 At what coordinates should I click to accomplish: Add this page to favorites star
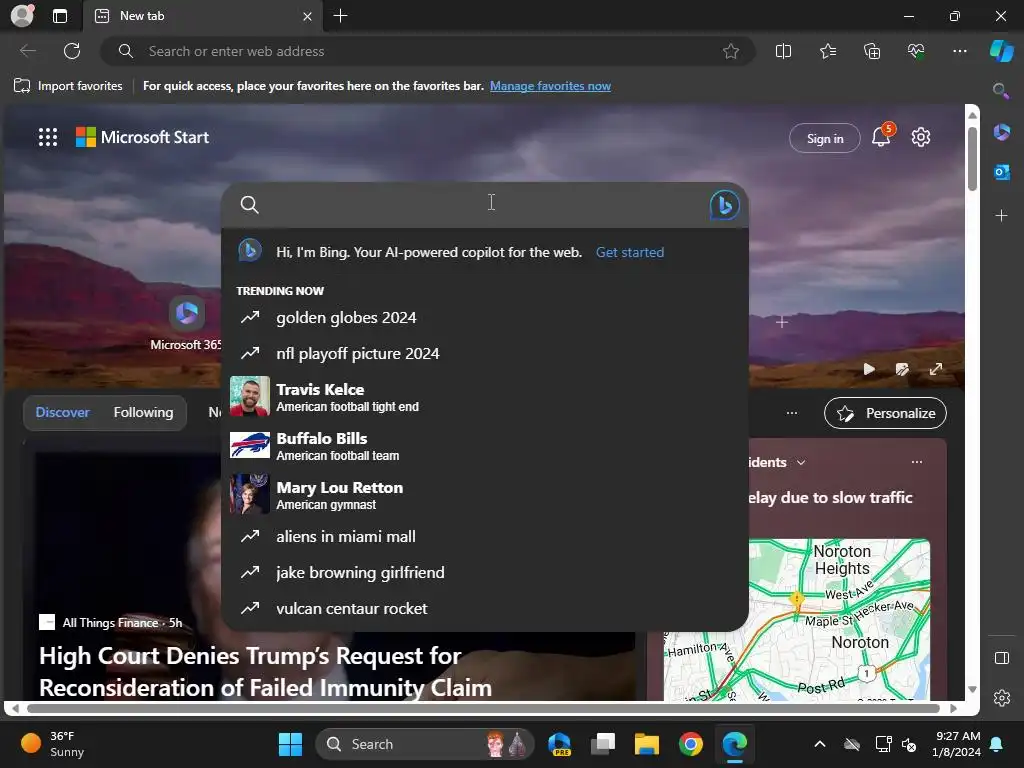pos(731,51)
